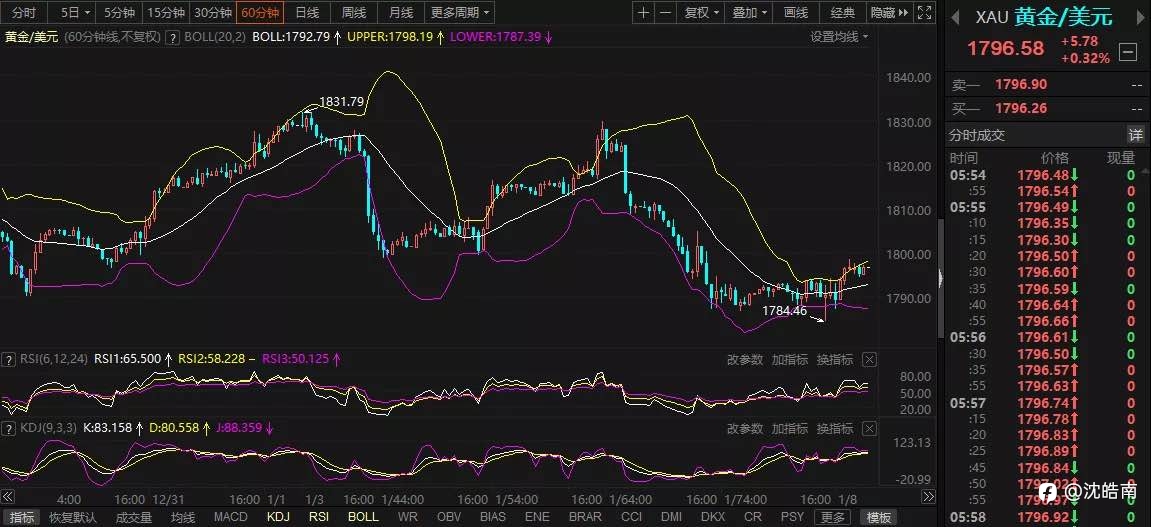Switch to 周线 weekly chart
This screenshot has width=1151, height=527.
[354, 12]
